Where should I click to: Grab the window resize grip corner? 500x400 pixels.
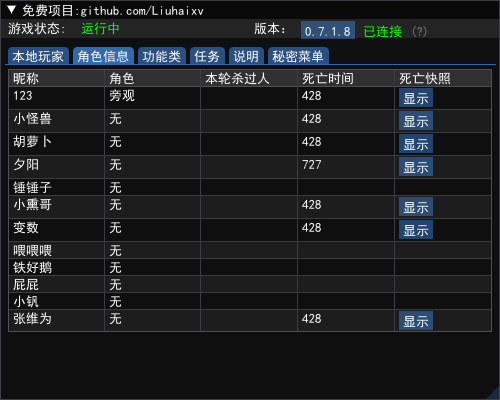pyautogui.click(x=494, y=394)
